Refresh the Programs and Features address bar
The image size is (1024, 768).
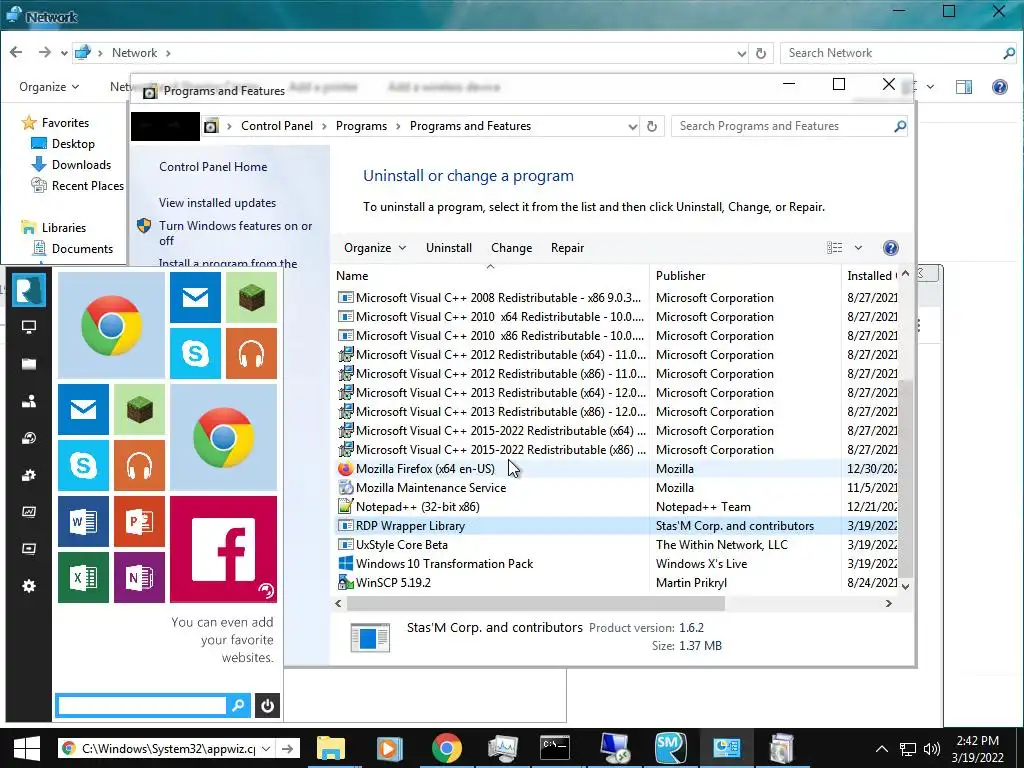pos(652,126)
